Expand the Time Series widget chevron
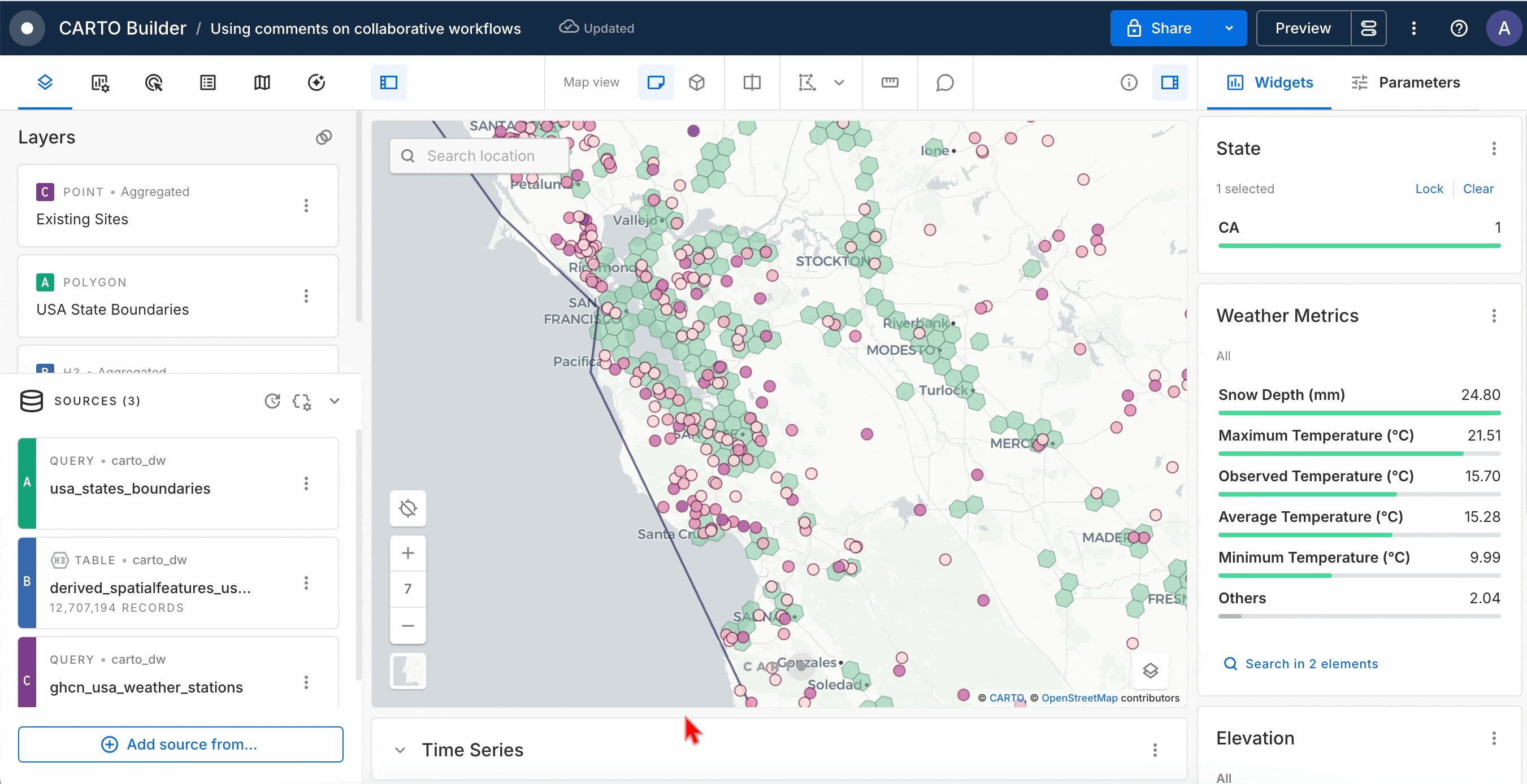1527x784 pixels. coord(400,750)
